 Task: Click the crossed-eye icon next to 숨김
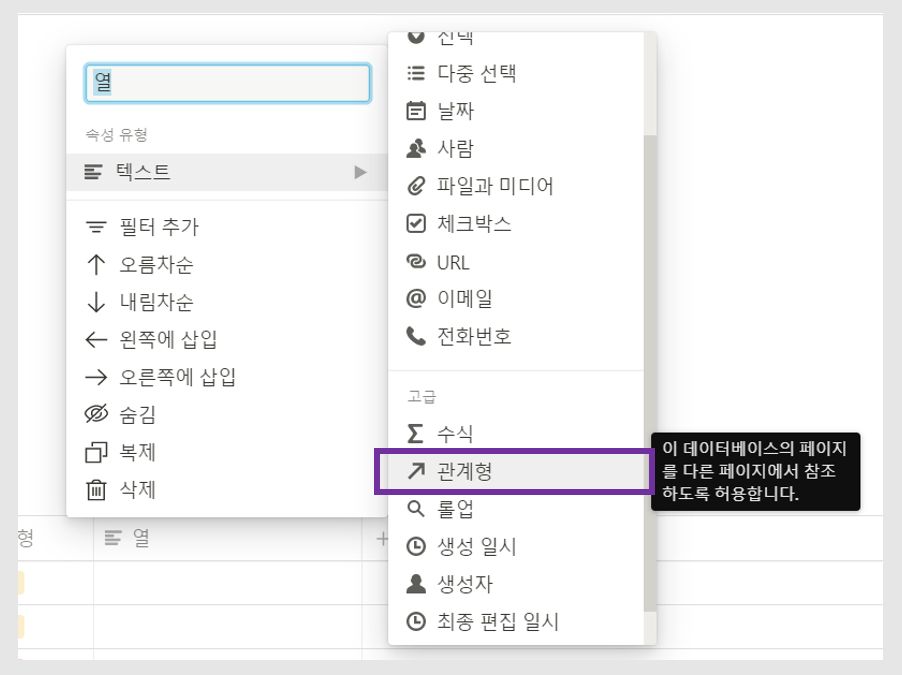[96, 414]
